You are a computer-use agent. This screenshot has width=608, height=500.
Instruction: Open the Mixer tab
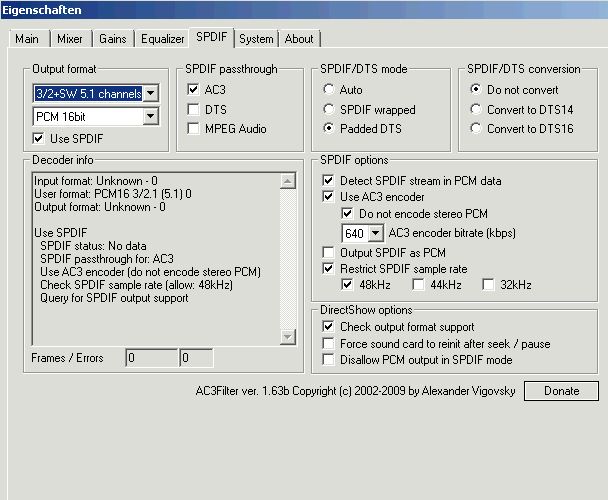(69, 39)
